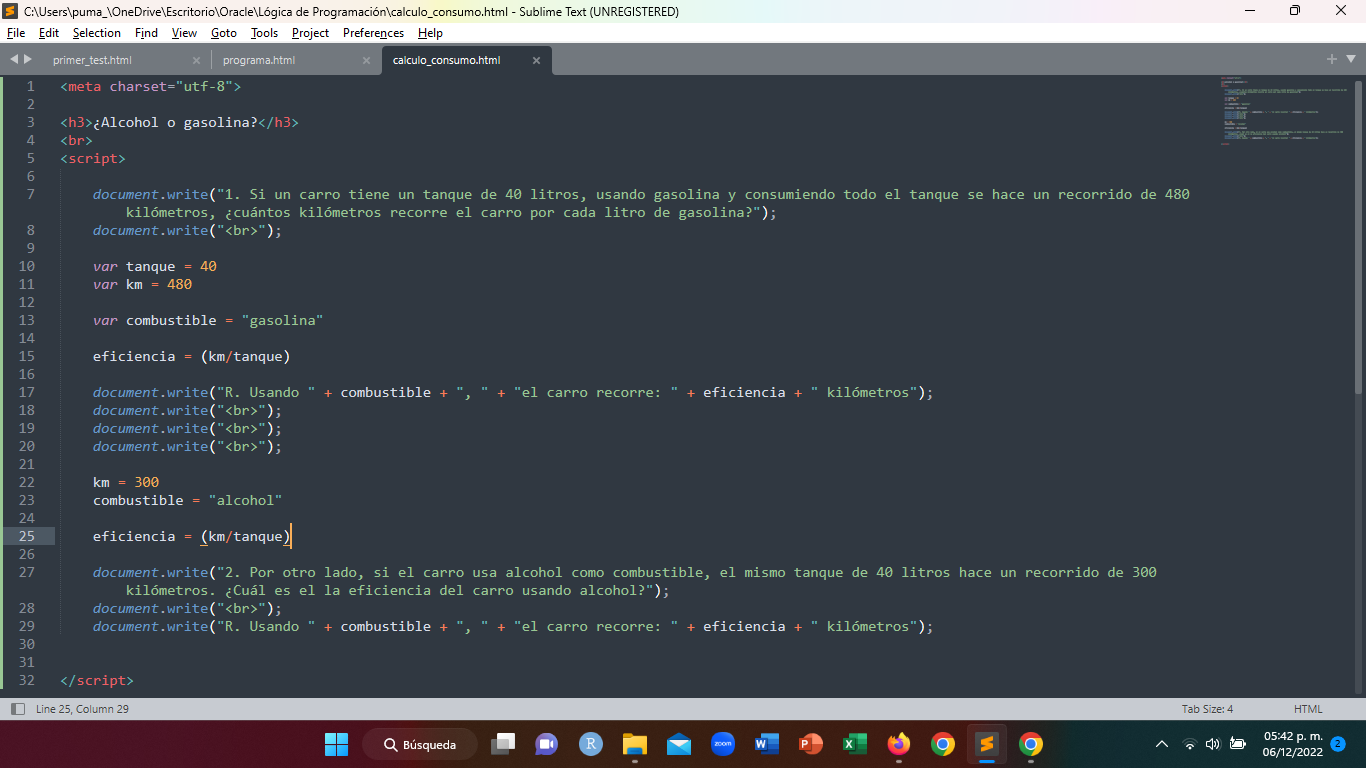Open the Tools menu
This screenshot has width=1366, height=768.
click(x=265, y=33)
